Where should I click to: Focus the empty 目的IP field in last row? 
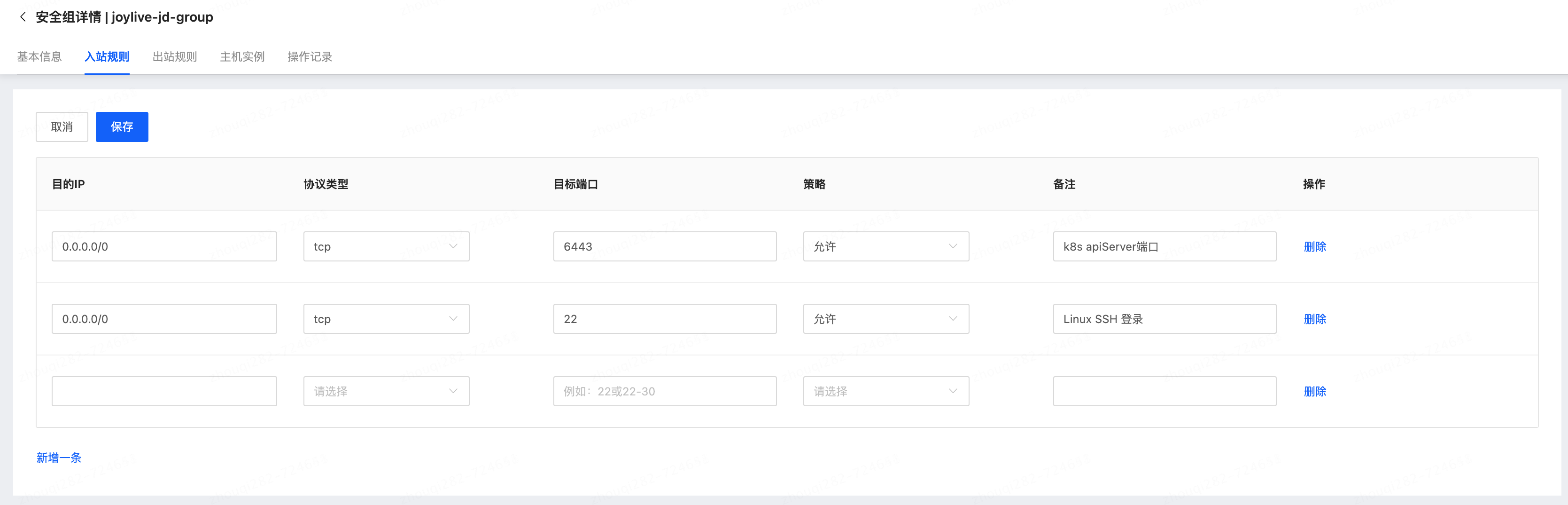(164, 392)
